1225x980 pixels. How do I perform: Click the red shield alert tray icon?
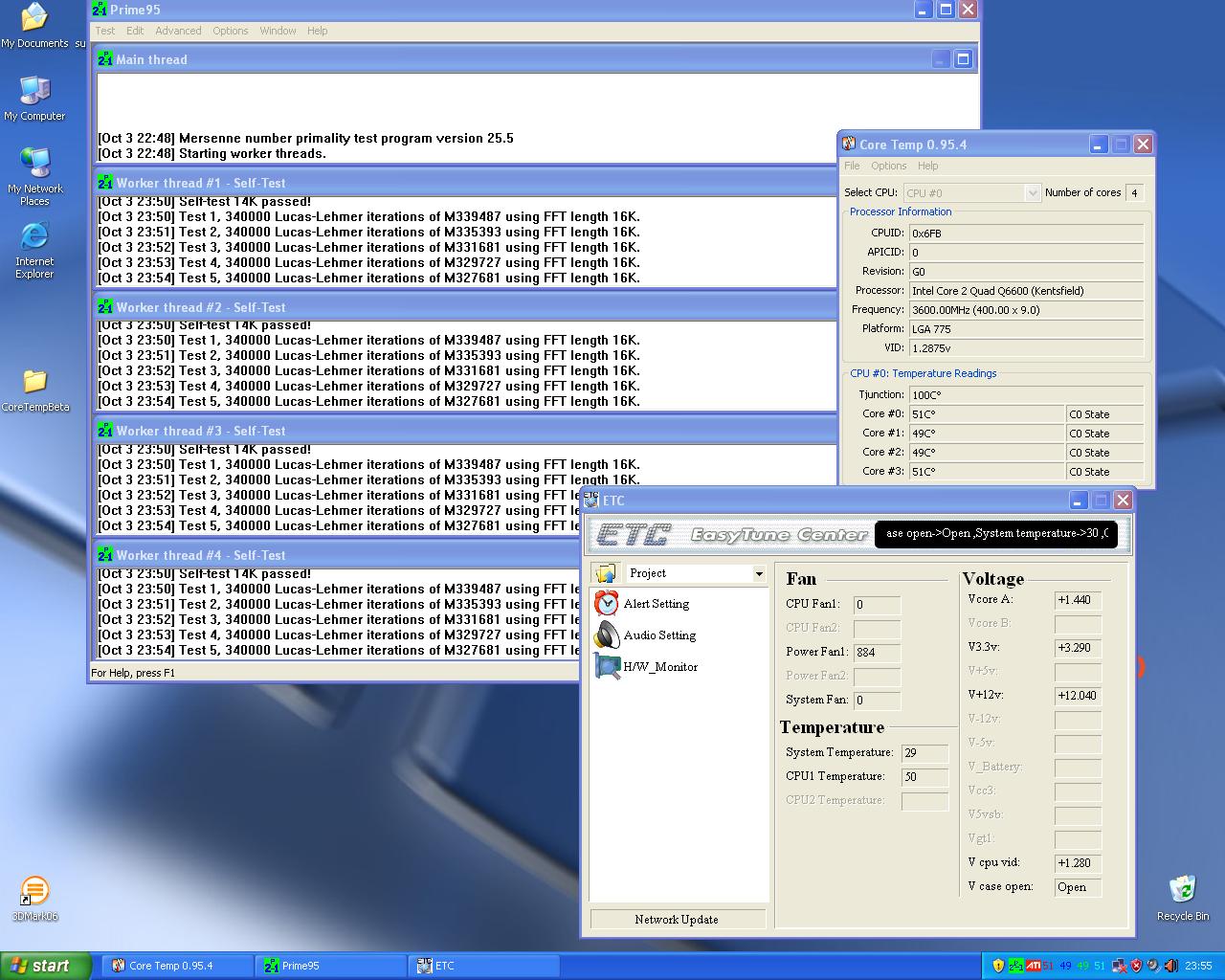tap(1137, 966)
